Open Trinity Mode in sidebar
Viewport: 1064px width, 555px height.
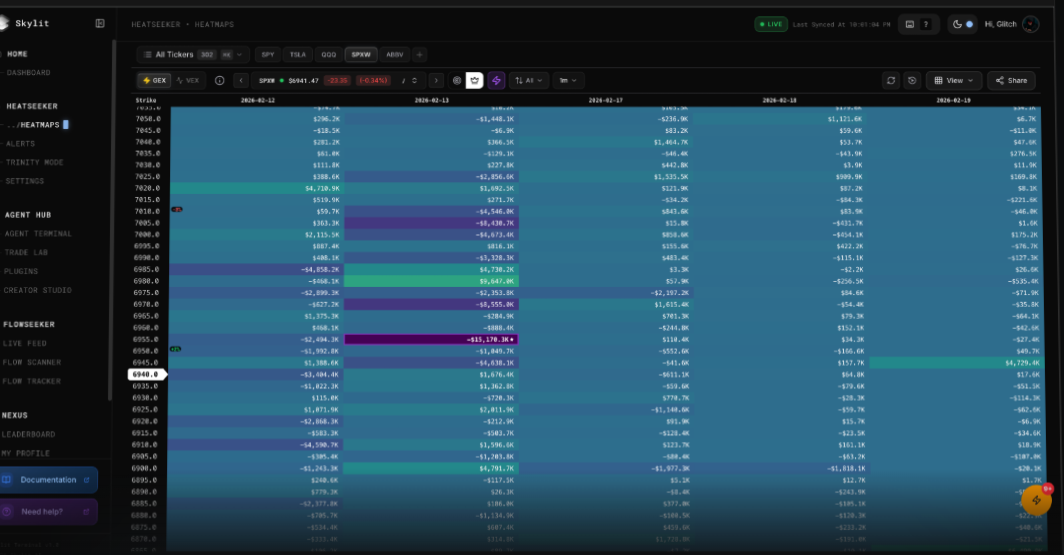(34, 162)
